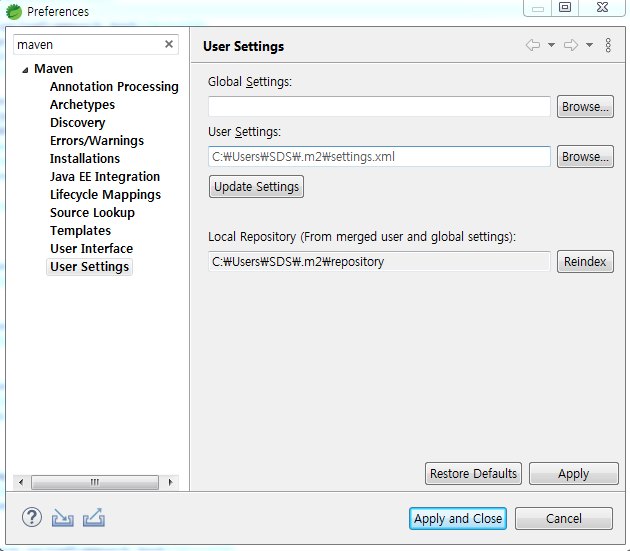Click the Global Settings path field

(379, 107)
